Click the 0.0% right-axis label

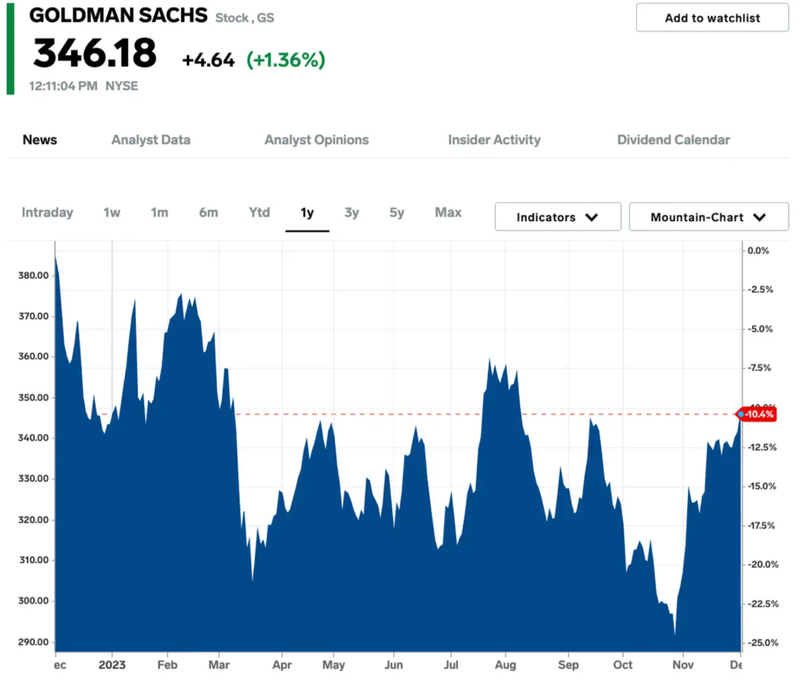click(758, 250)
